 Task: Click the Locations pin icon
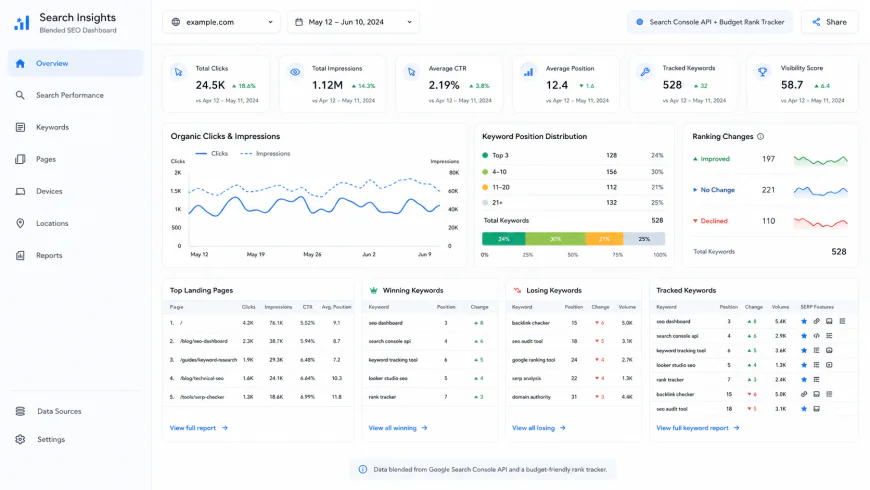20,223
